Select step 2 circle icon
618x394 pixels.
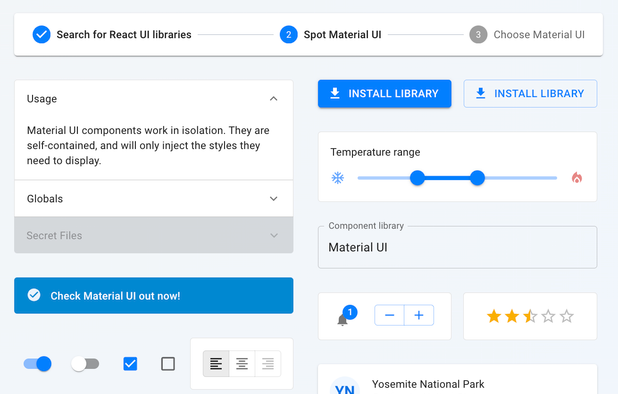pyautogui.click(x=289, y=35)
